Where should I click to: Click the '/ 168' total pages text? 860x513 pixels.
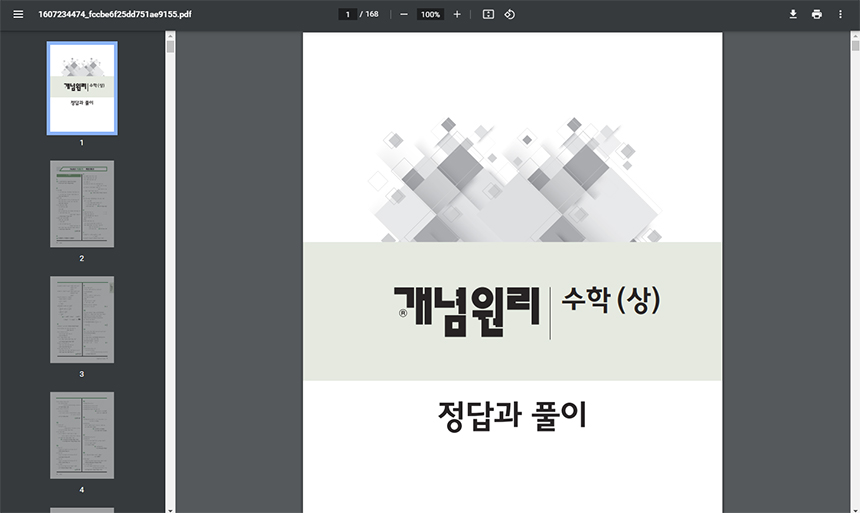pyautogui.click(x=369, y=14)
